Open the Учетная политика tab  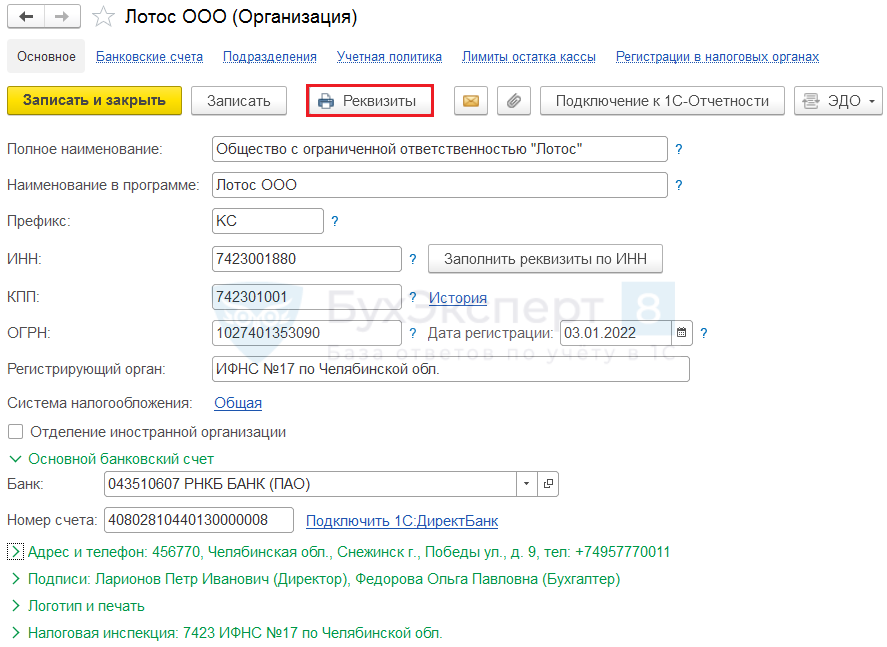pos(389,57)
